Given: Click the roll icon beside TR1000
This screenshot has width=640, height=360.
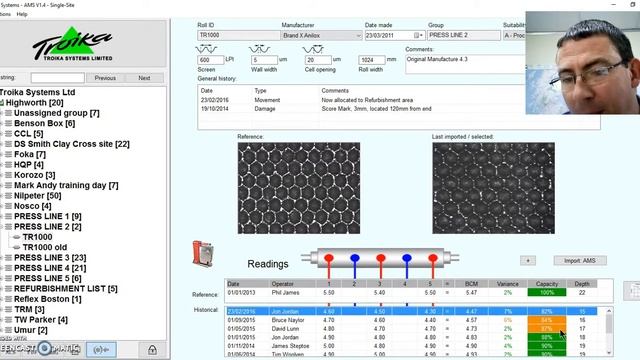Looking at the screenshot, I should click(x=17, y=237).
